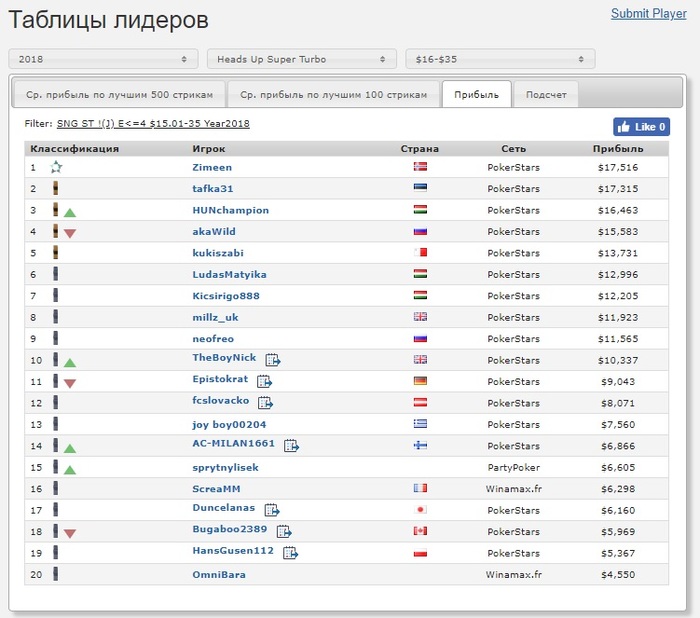Click the Классификация column header
Image resolution: width=700 pixels, height=618 pixels.
[x=75, y=149]
